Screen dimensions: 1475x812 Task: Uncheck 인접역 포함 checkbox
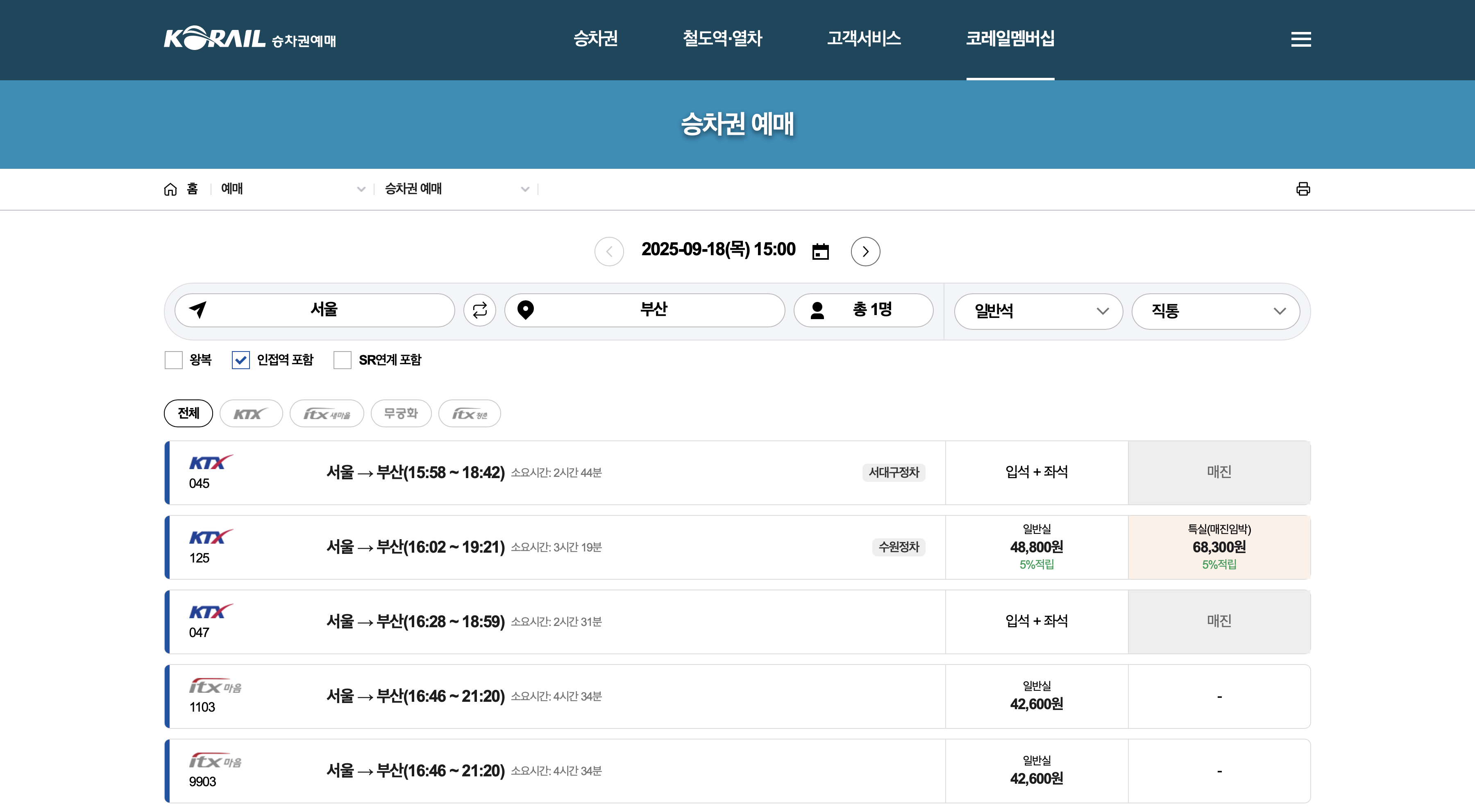[241, 360]
